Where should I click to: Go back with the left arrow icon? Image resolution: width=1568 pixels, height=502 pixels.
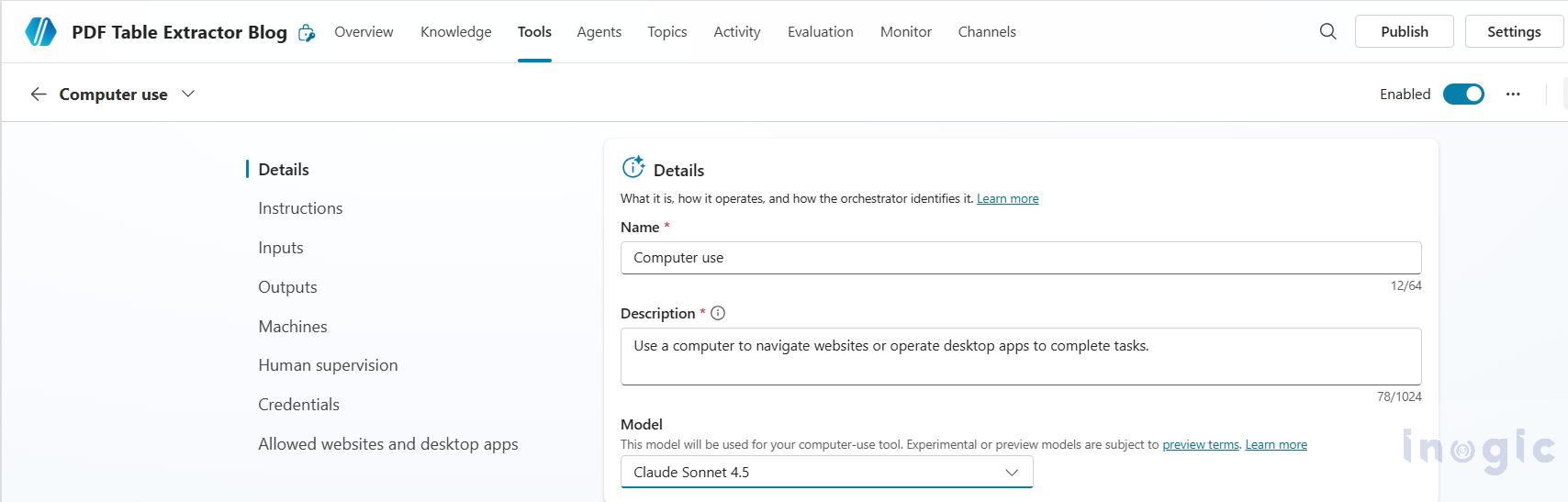click(39, 94)
